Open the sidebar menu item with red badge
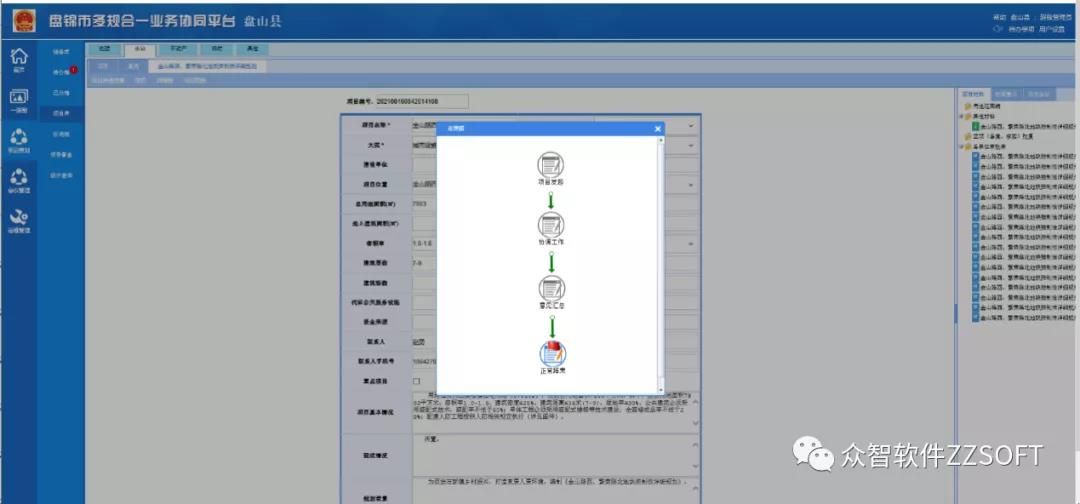This screenshot has height=504, width=1080. point(62,72)
